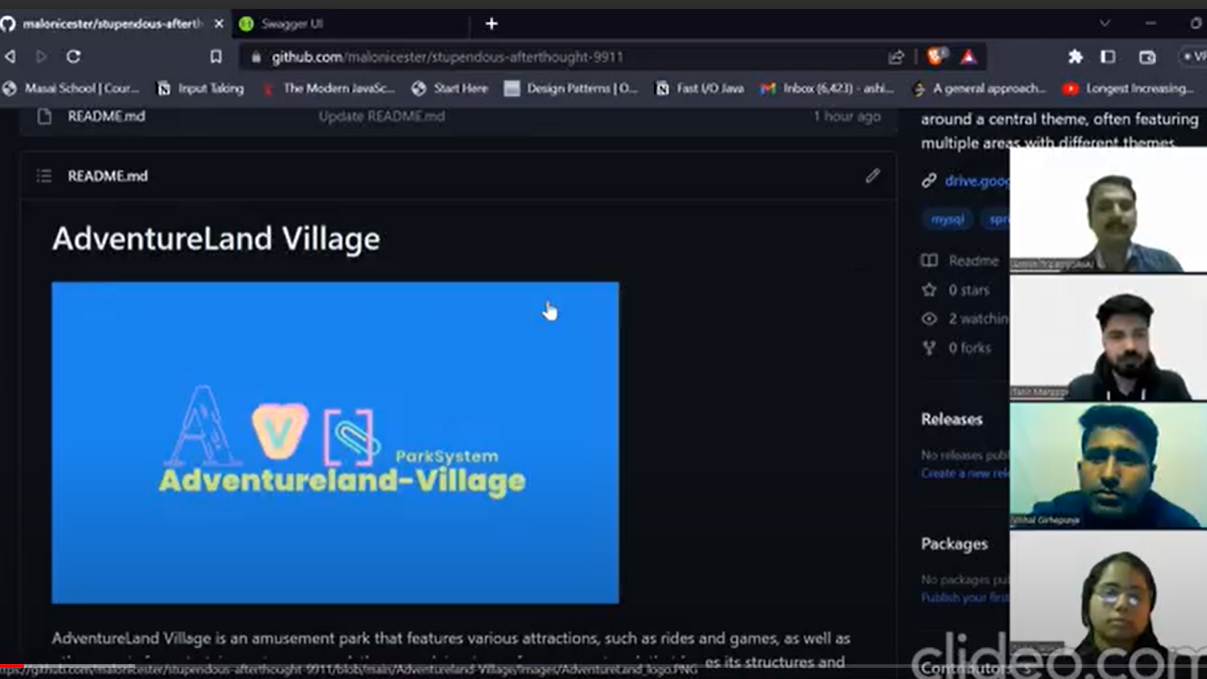Open the README outline list icon
The width and height of the screenshot is (1207, 679).
pos(44,176)
